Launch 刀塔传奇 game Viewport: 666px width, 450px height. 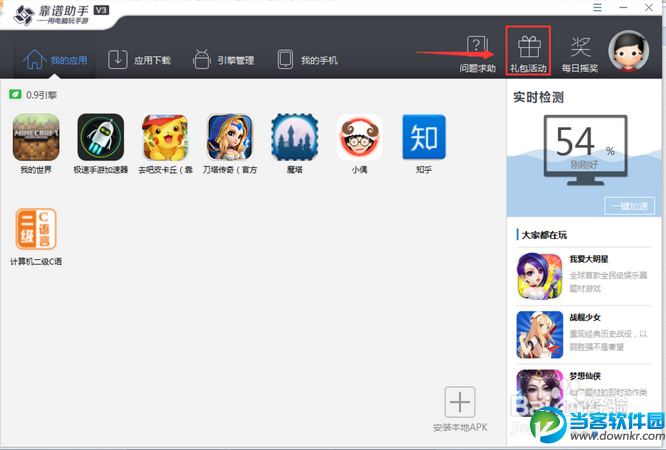(230, 137)
